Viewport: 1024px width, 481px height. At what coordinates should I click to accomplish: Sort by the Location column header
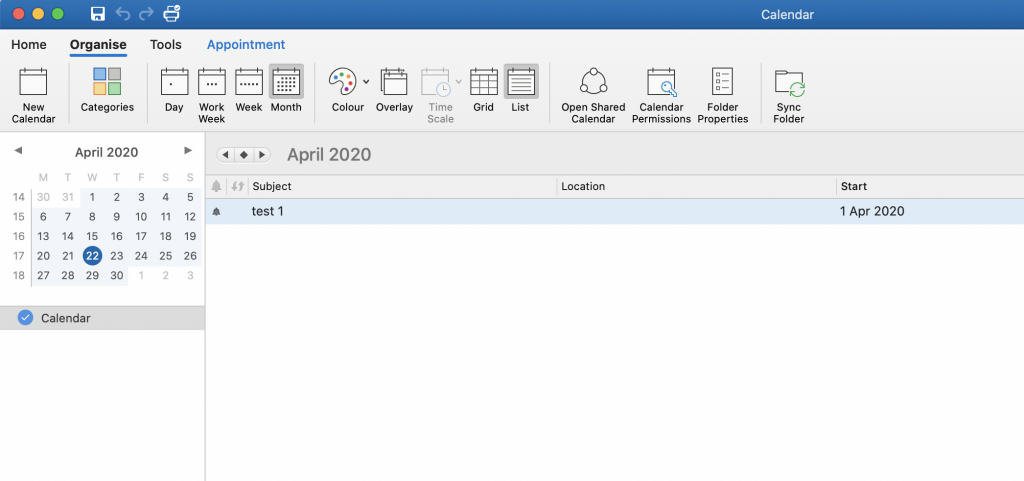click(697, 187)
